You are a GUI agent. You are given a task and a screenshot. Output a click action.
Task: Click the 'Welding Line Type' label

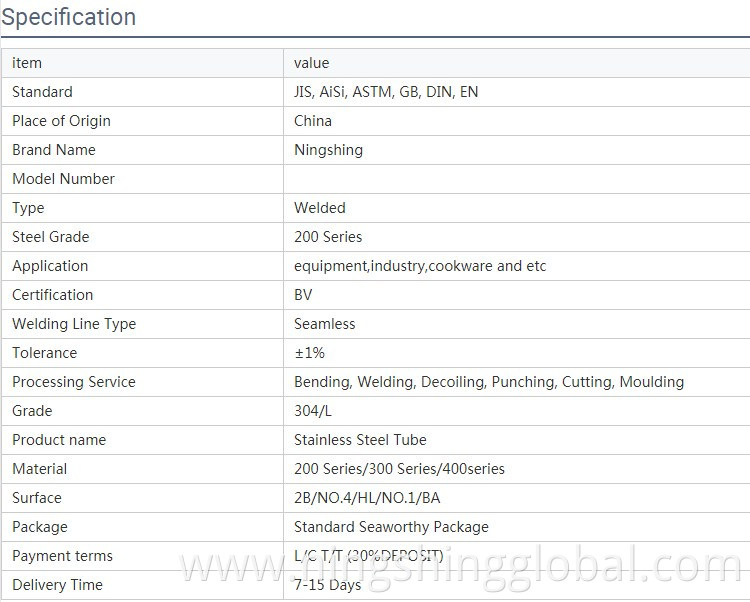coord(74,324)
